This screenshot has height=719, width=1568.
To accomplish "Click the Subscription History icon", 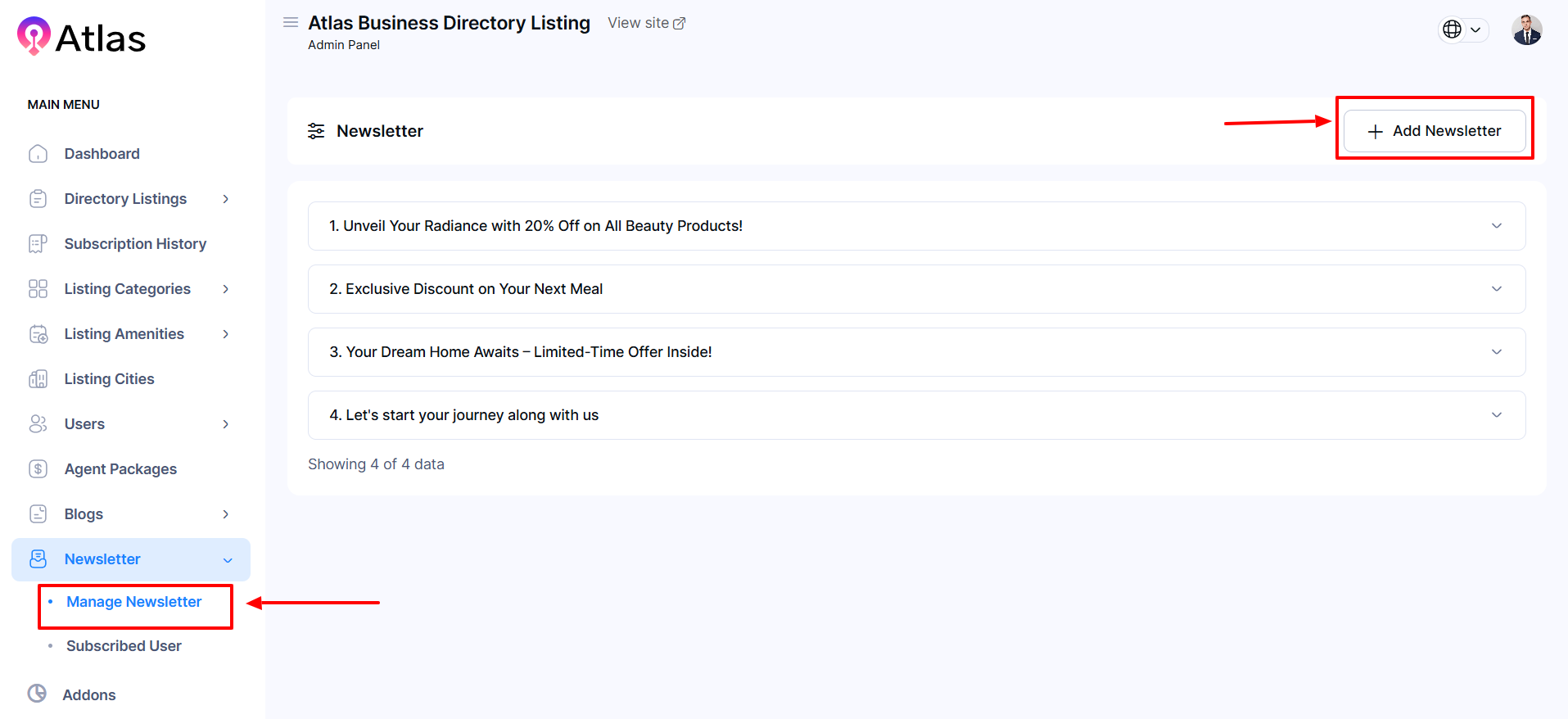I will click(38, 244).
